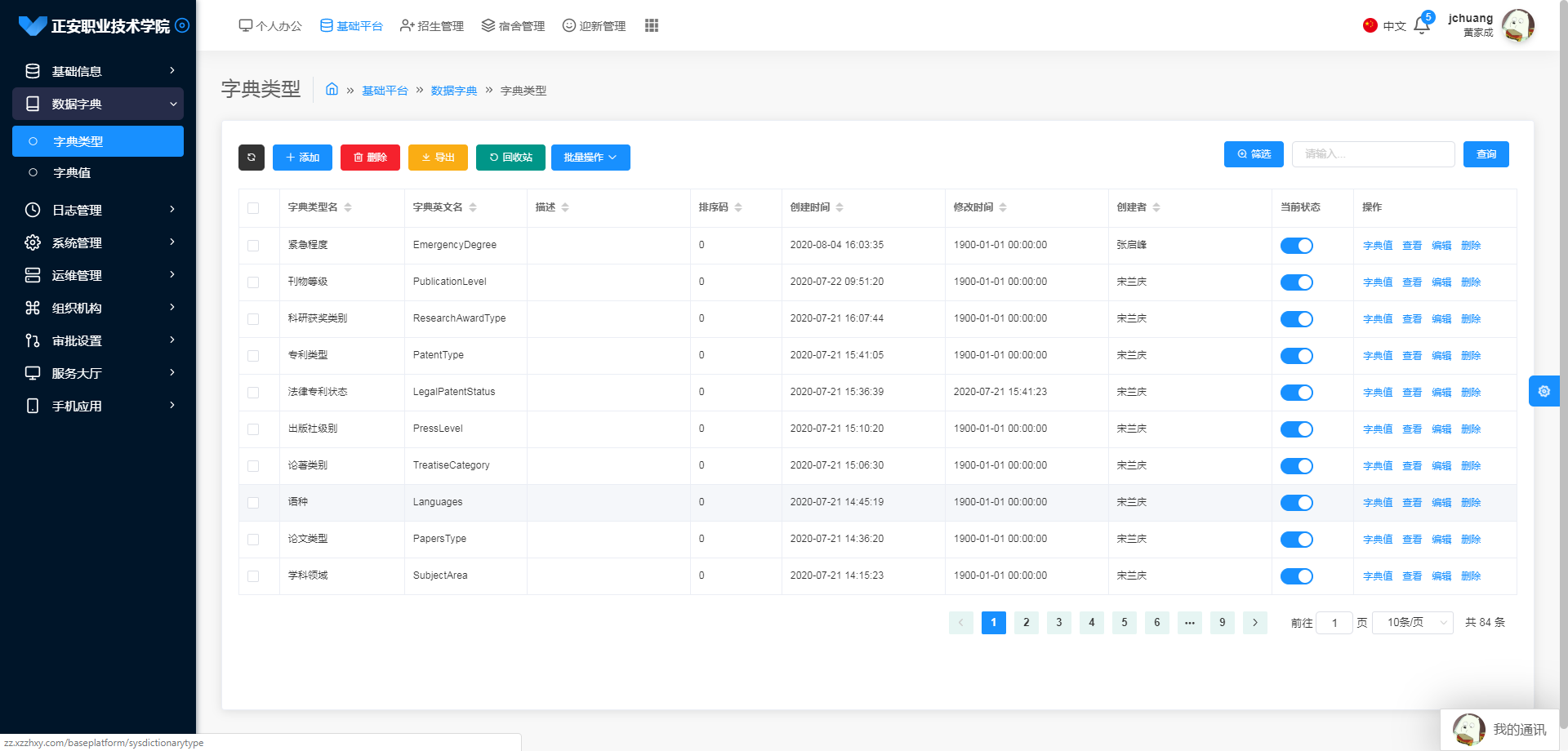The image size is (1568, 751).
Task: Check the box for 专利类型 row
Action: coord(253,356)
